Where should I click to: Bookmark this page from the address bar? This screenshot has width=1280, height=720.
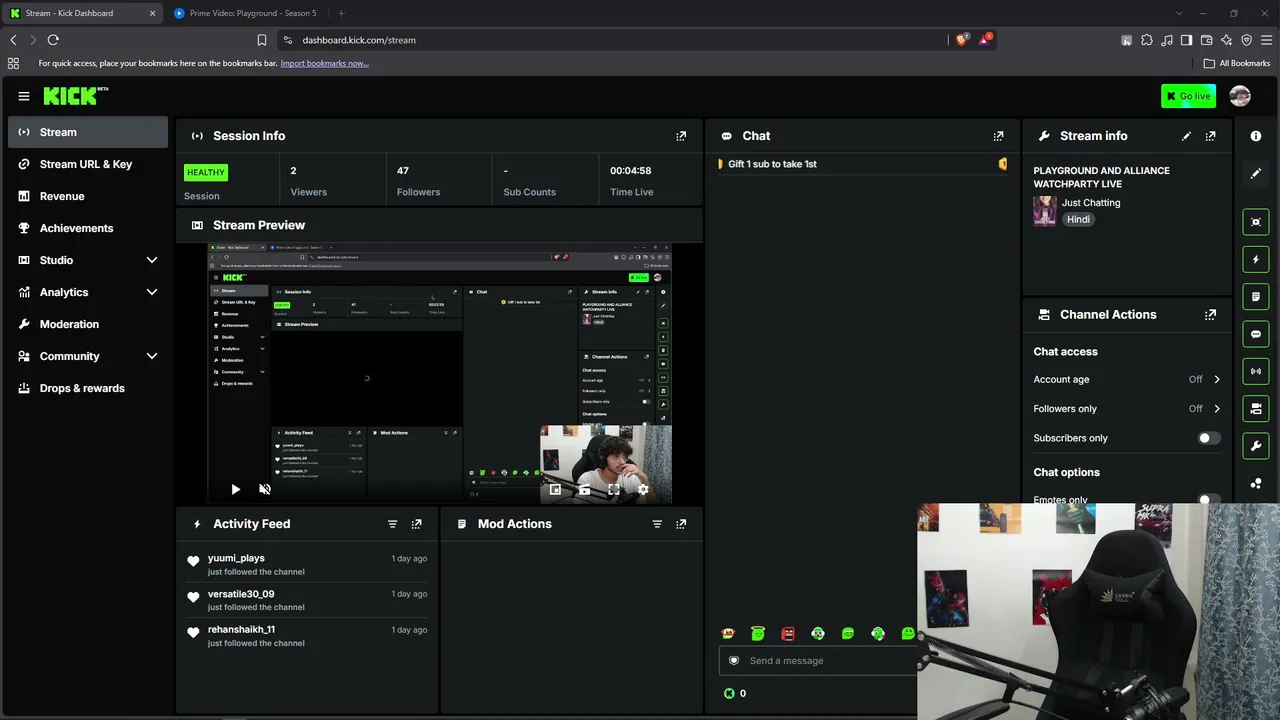(x=262, y=40)
